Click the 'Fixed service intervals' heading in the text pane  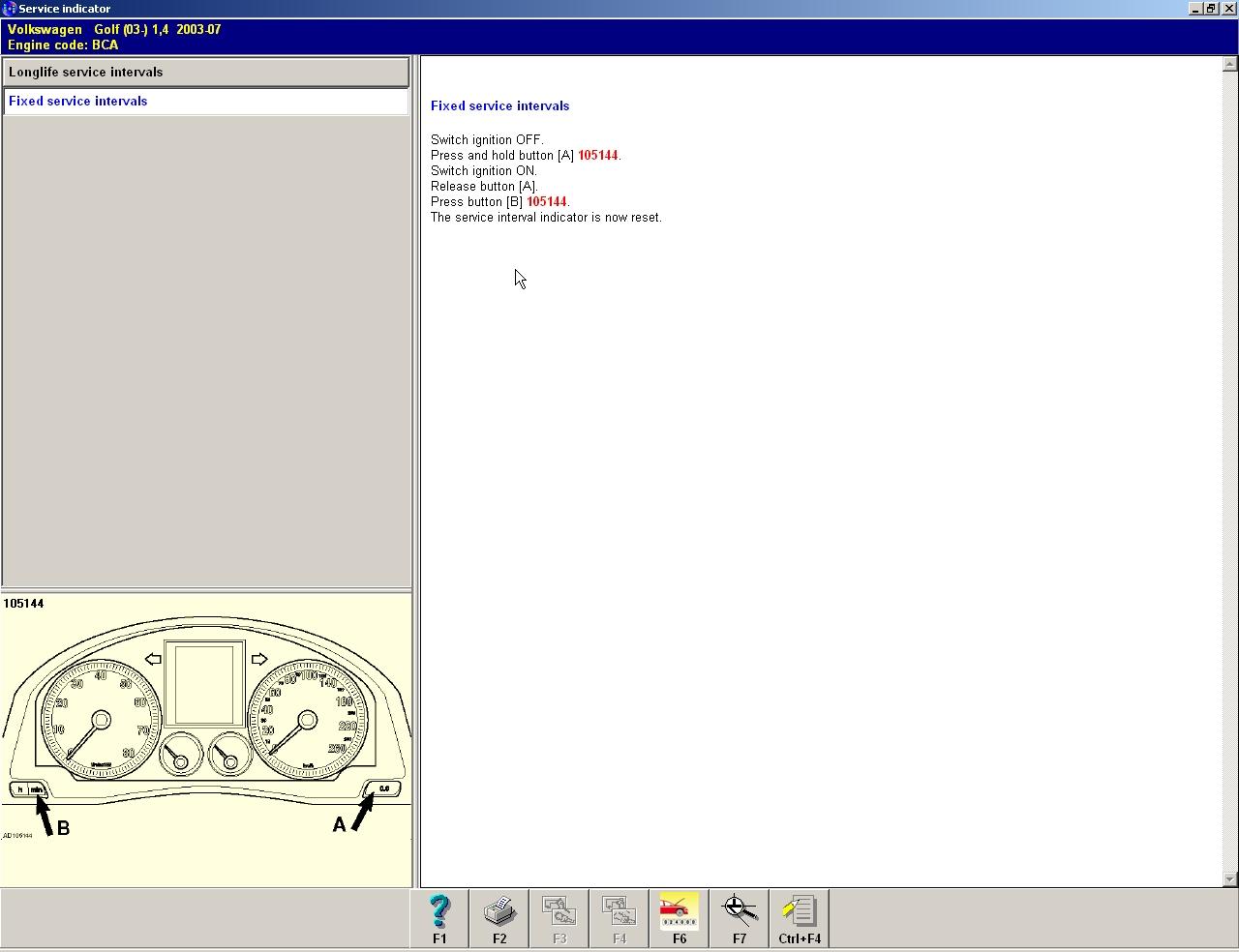(x=499, y=106)
